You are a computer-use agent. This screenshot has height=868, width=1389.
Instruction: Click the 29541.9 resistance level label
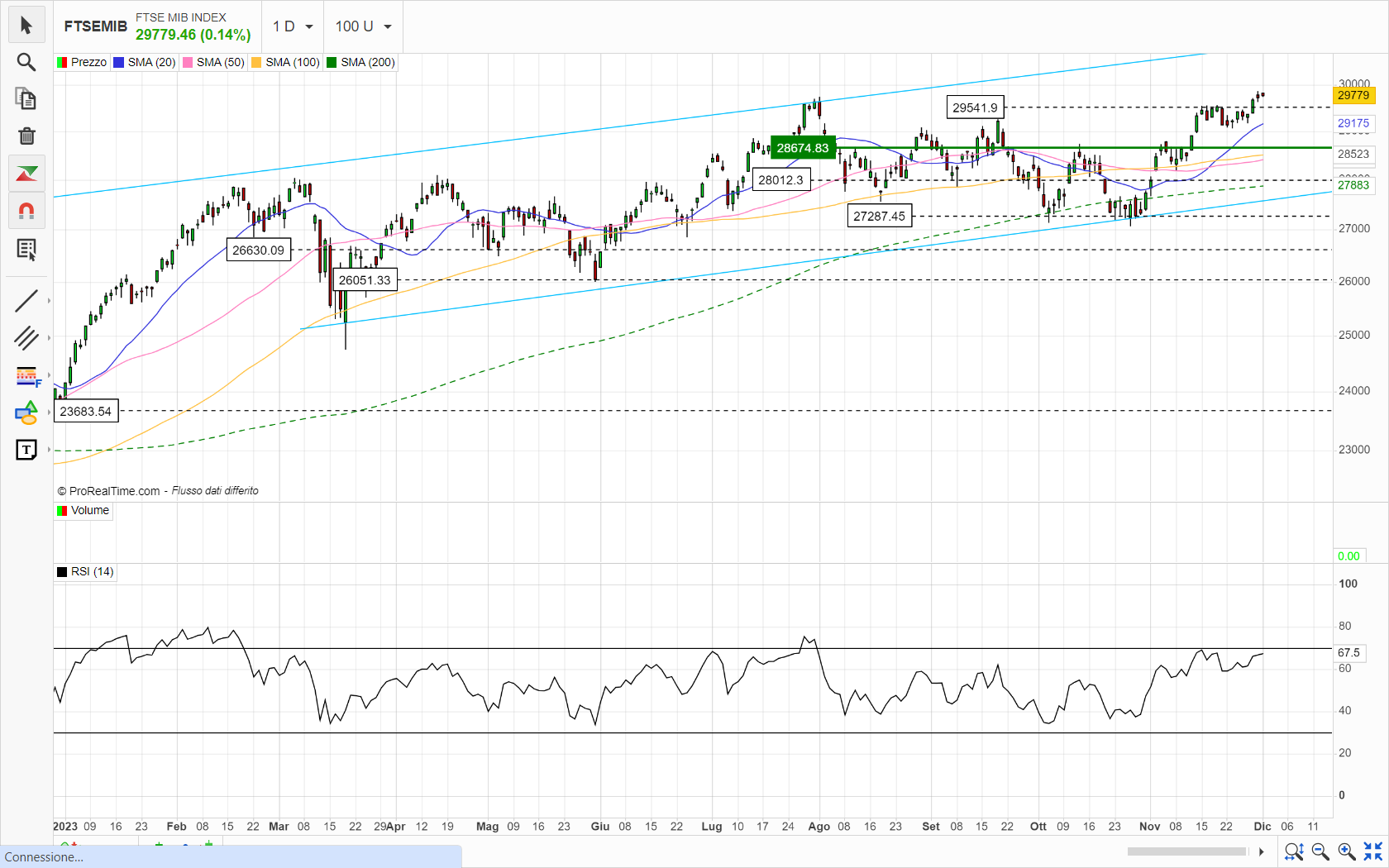975,107
